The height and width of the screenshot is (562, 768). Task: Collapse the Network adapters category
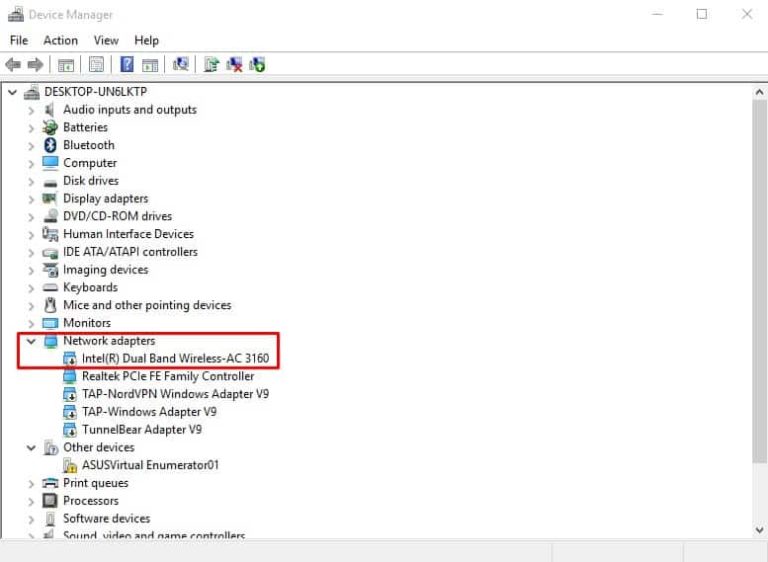pyautogui.click(x=32, y=341)
